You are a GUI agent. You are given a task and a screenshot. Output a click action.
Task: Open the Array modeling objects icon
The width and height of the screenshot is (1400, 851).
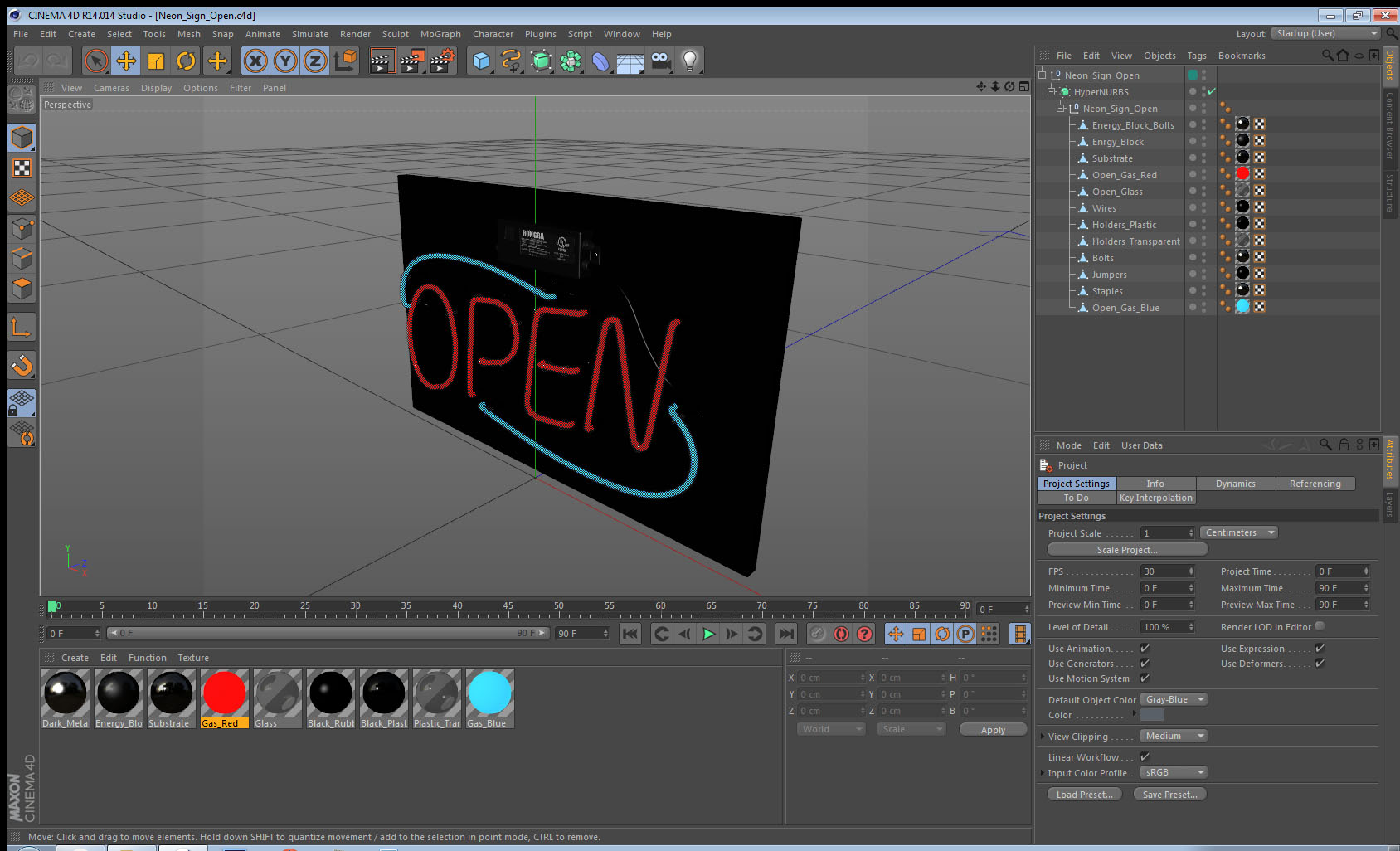click(571, 61)
